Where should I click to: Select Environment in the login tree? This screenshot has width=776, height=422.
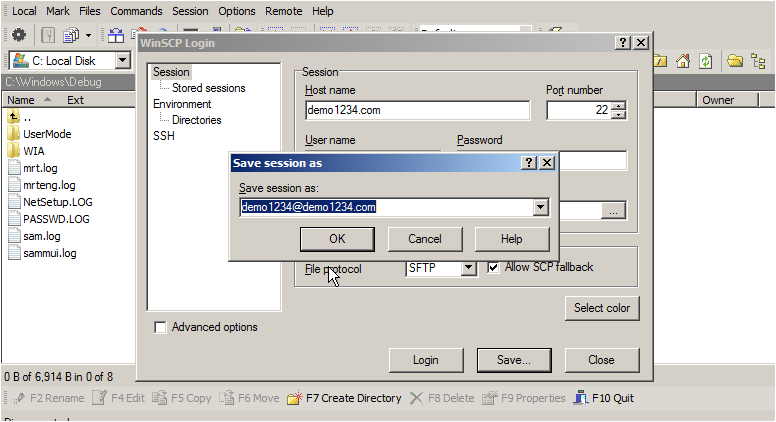click(182, 104)
